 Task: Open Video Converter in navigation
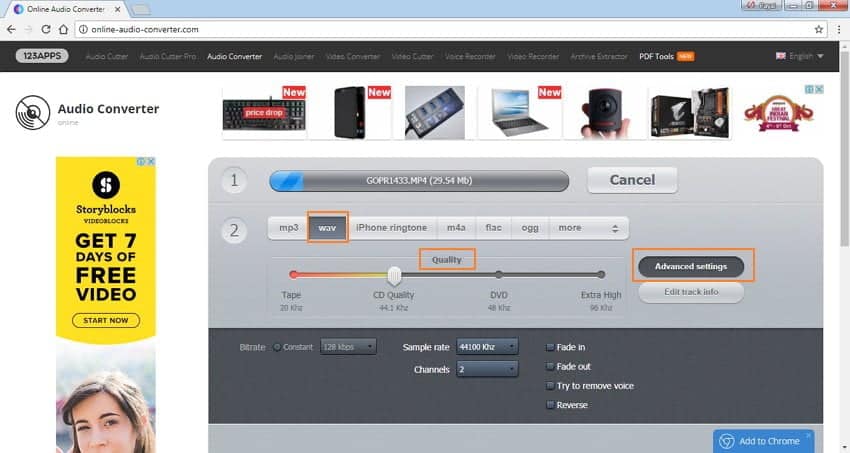353,56
